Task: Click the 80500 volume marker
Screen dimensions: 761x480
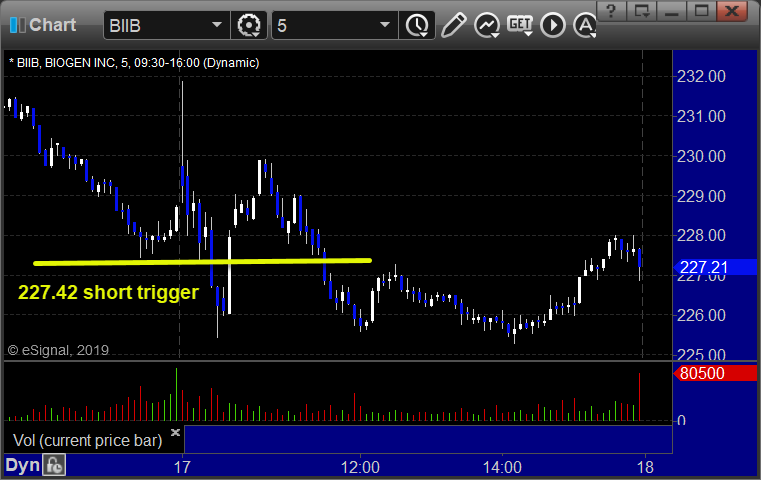Action: point(715,373)
